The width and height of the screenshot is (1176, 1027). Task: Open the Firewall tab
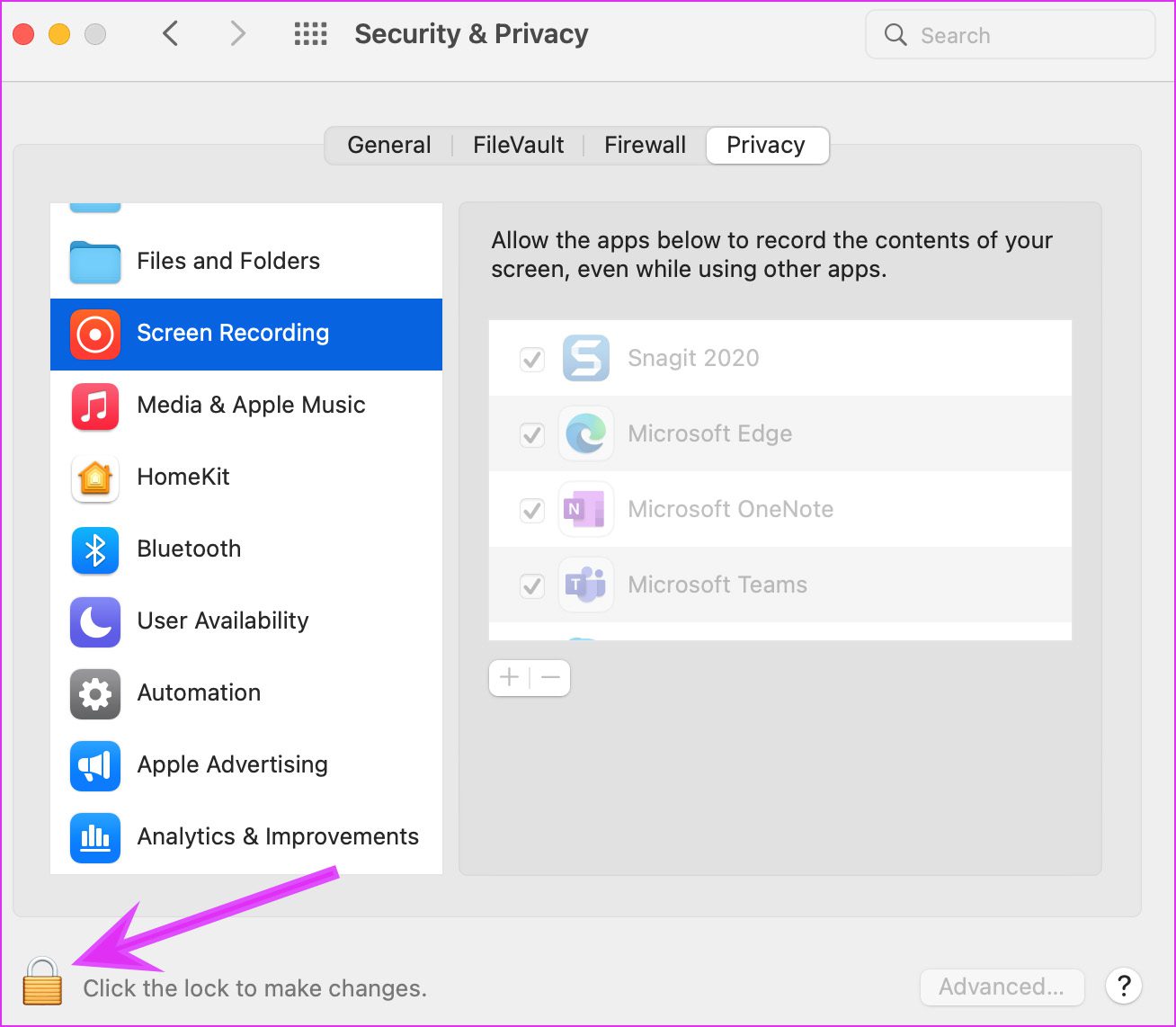[645, 145]
